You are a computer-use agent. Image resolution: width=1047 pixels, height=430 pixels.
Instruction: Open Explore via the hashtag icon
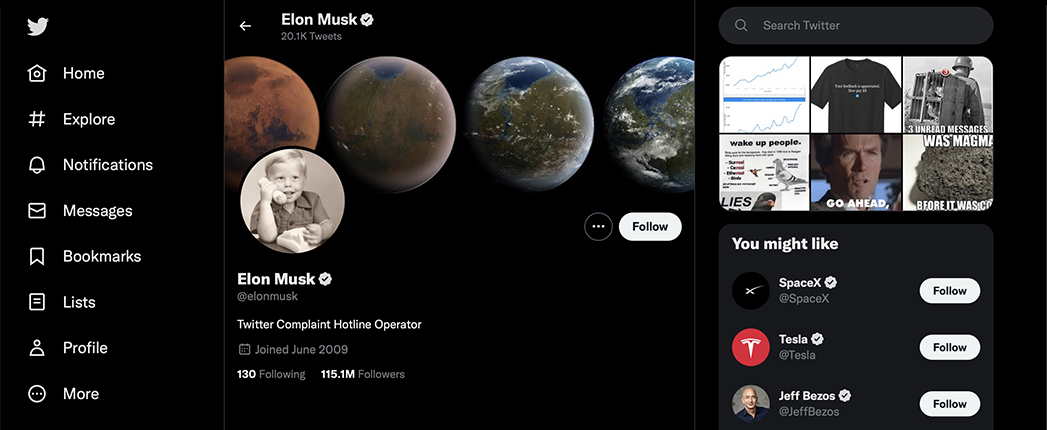pos(37,119)
